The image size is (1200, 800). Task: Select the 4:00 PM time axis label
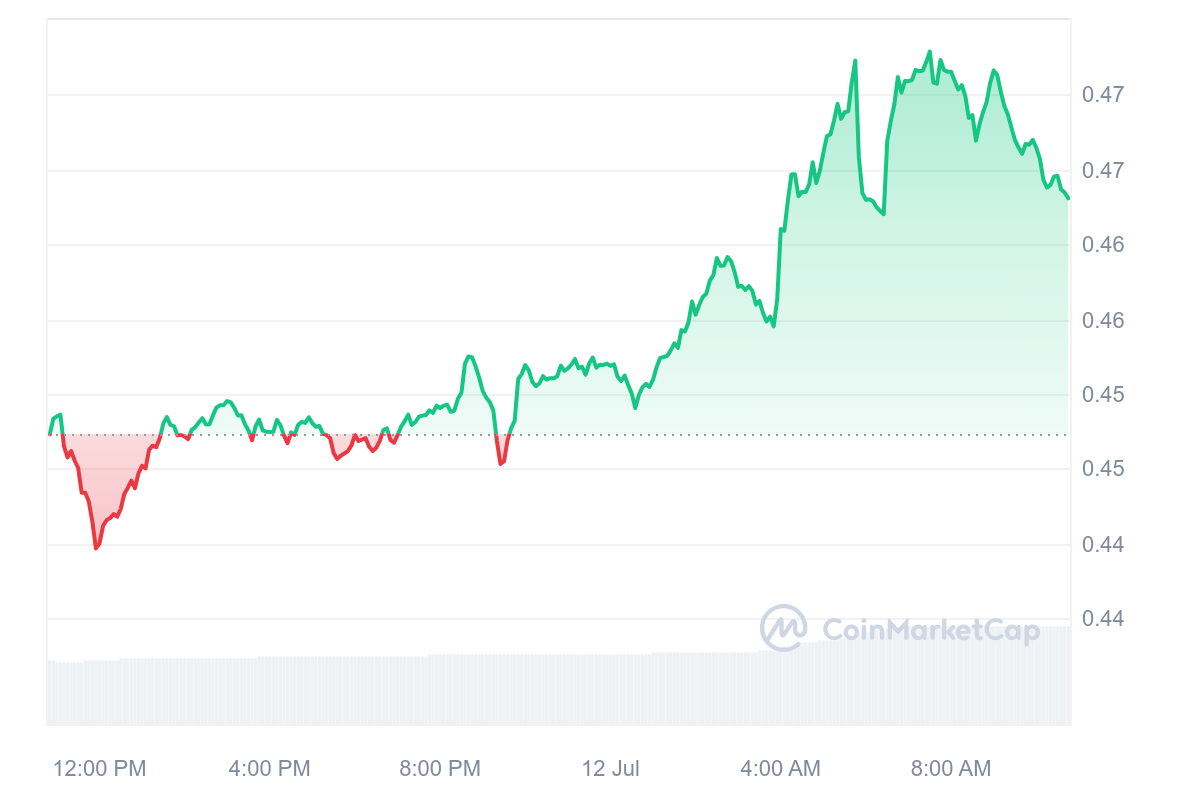coord(269,768)
